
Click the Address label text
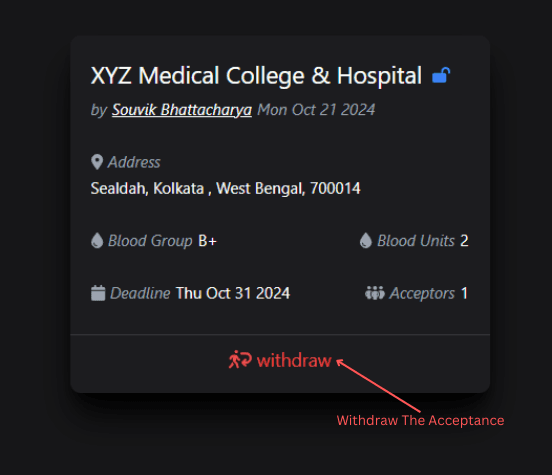point(134,162)
